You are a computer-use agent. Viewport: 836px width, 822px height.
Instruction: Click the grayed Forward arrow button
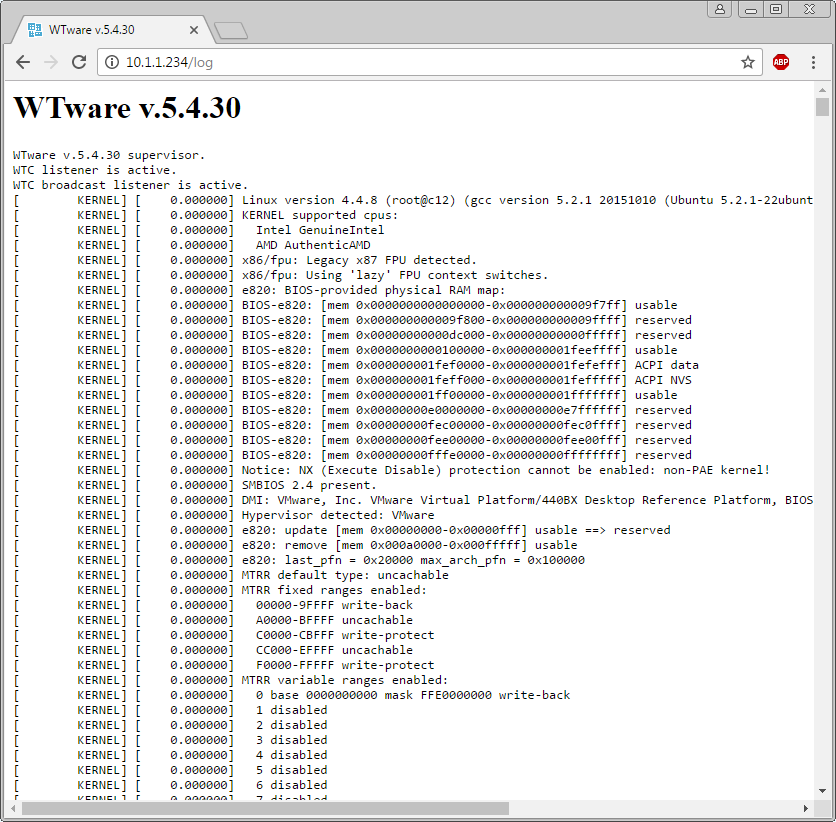click(51, 62)
